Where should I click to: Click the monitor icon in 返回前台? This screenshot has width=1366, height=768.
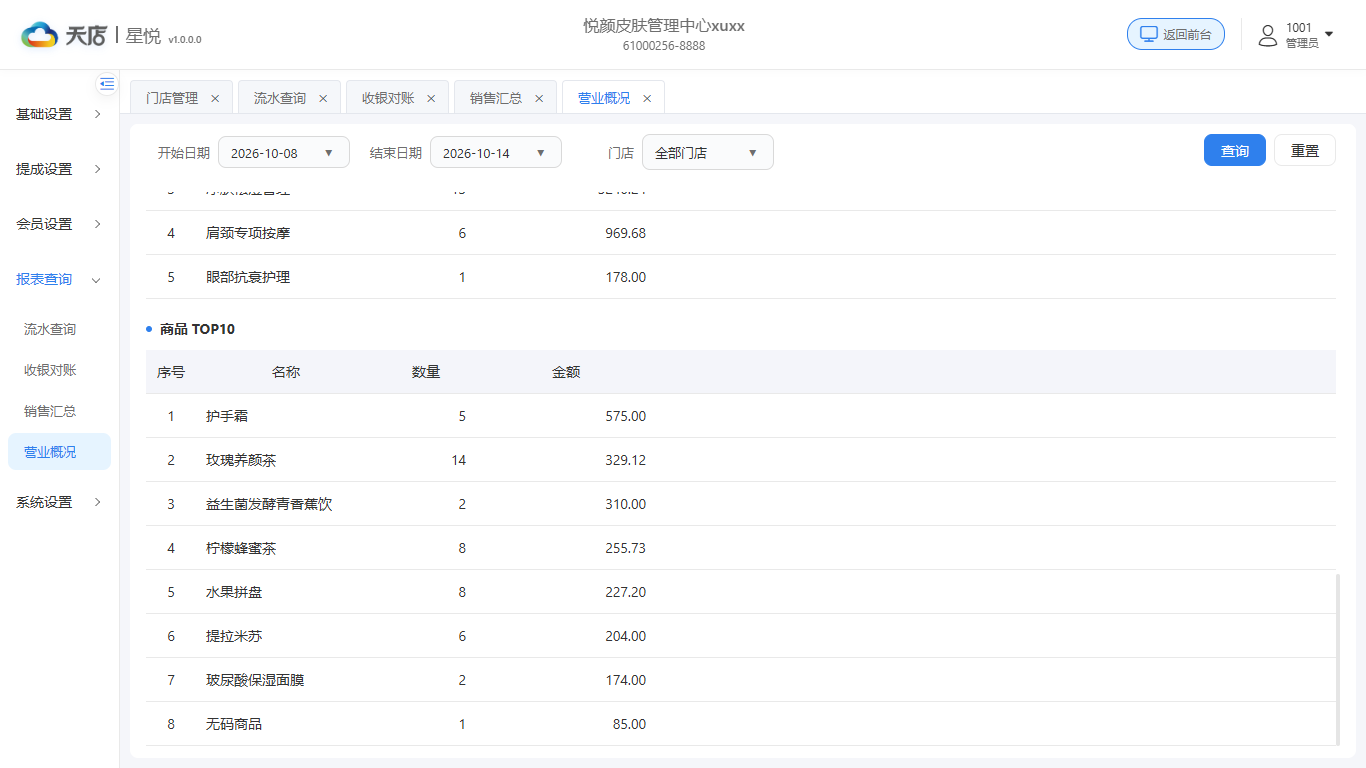click(1149, 34)
